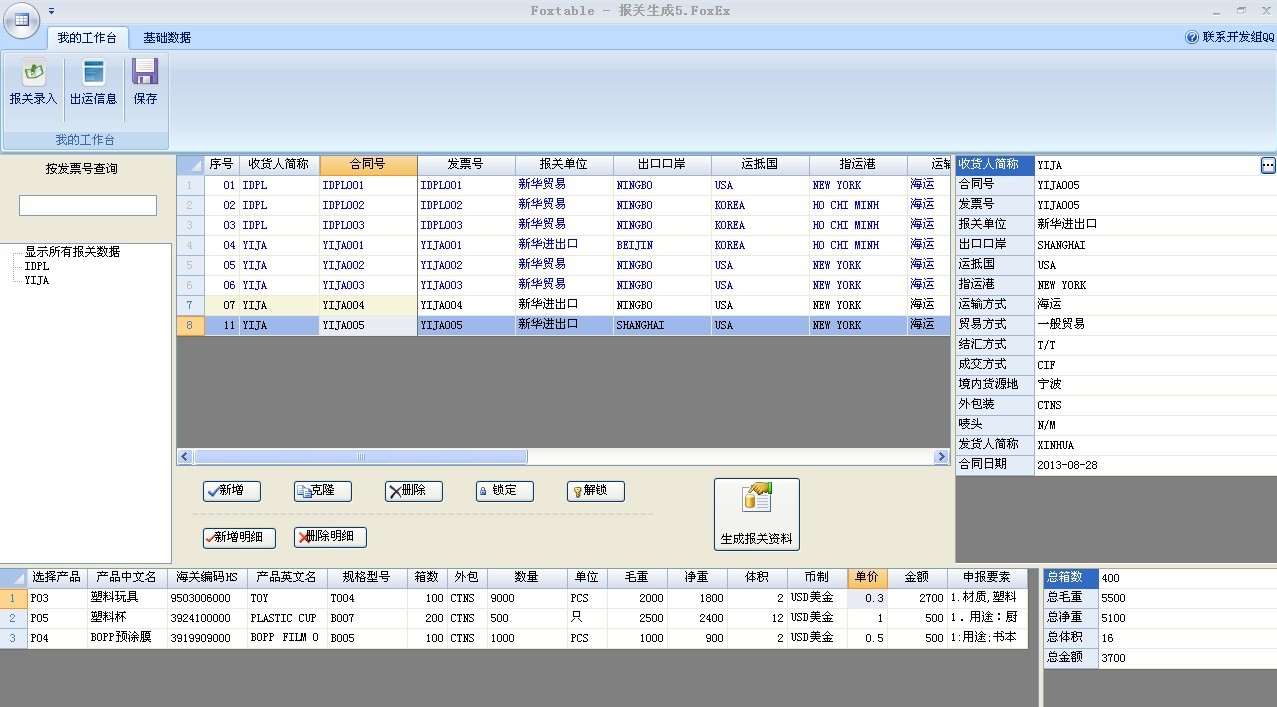Viewport: 1277px width, 707px height.
Task: Switch to the 基础数据 tab
Action: click(167, 38)
